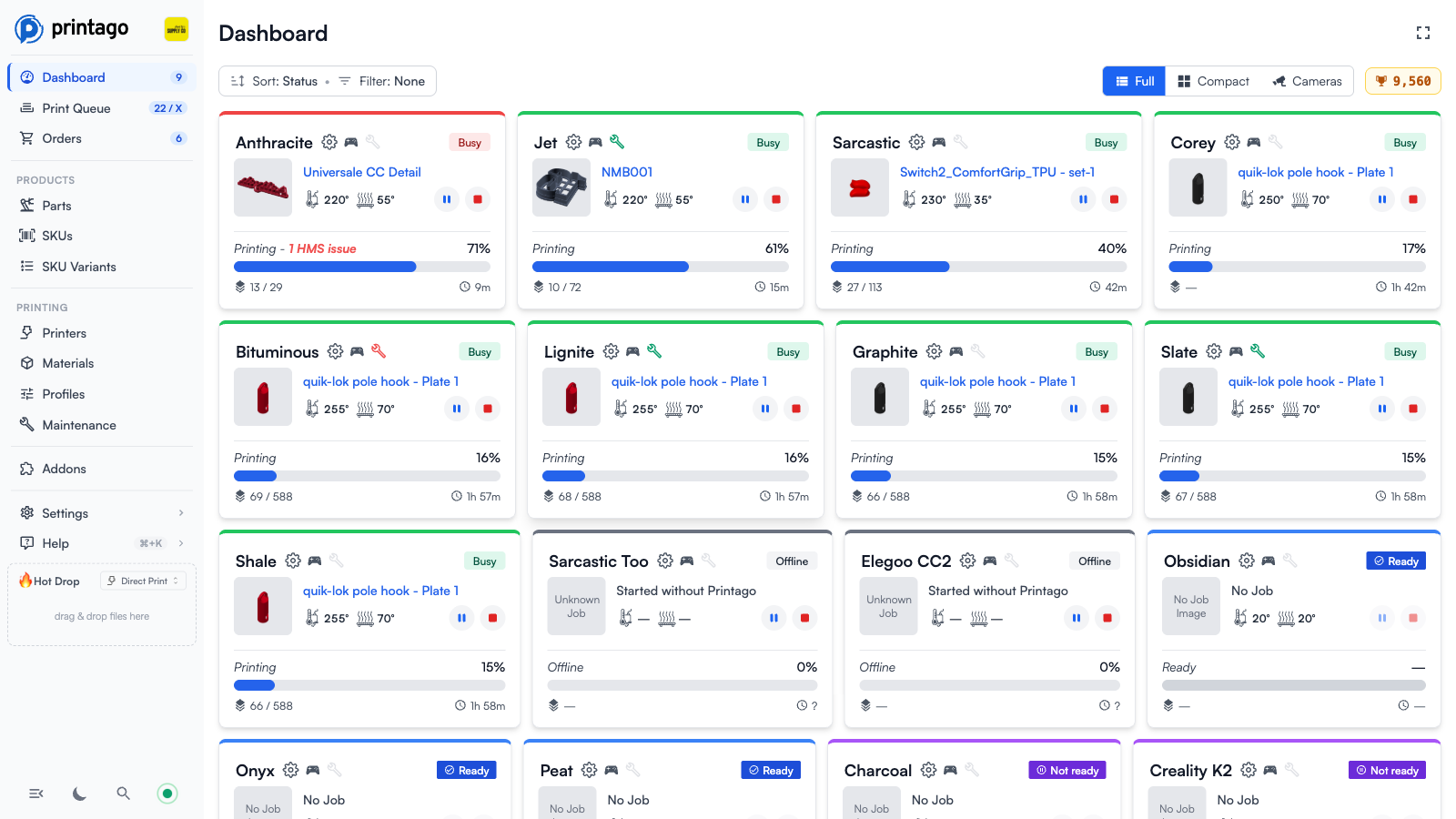Click the green wrench icon on Lignite
1456x819 pixels.
click(654, 350)
